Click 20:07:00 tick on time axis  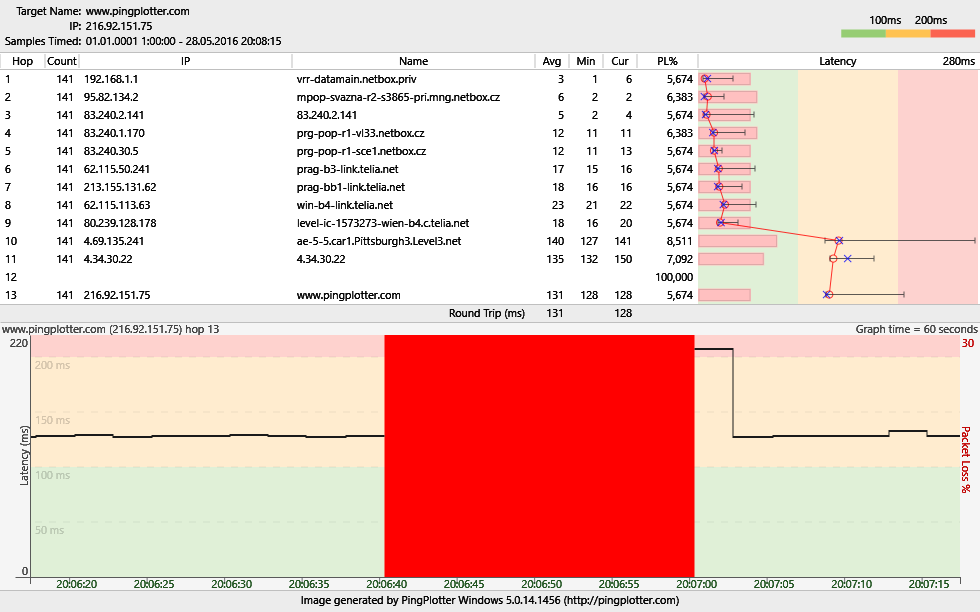coord(697,584)
